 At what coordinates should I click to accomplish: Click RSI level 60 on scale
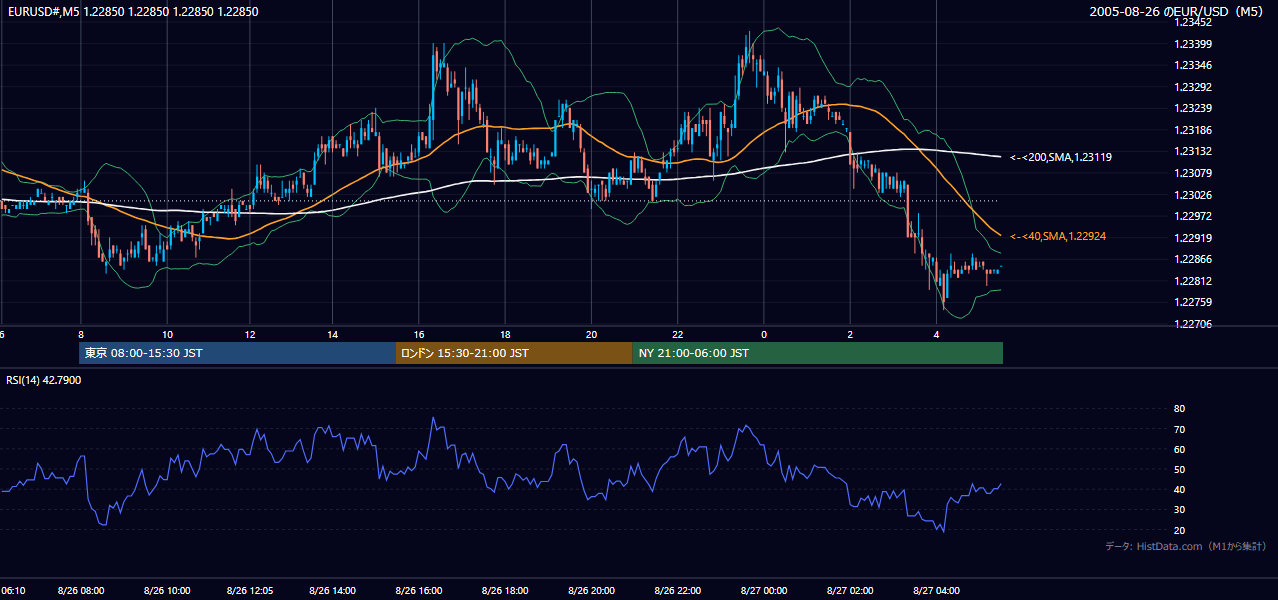[1179, 449]
